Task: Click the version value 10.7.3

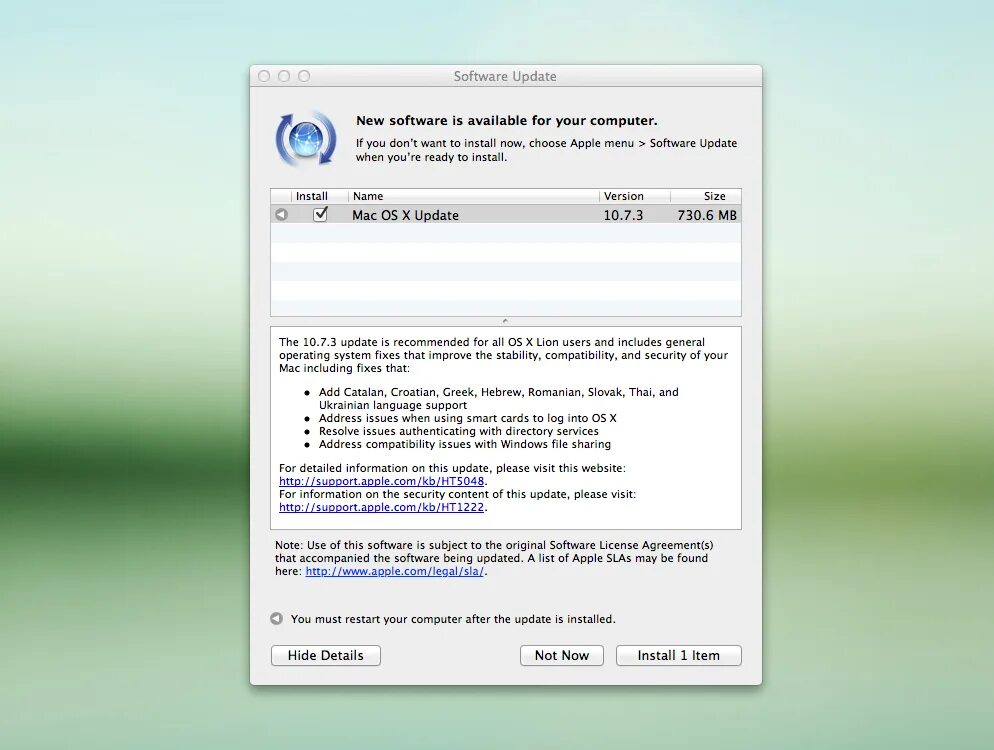Action: point(623,215)
